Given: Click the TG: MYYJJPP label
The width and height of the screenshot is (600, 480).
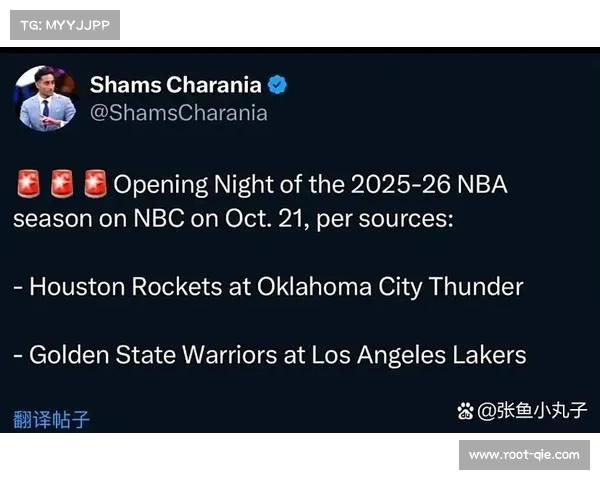Looking at the screenshot, I should pyautogui.click(x=64, y=24).
